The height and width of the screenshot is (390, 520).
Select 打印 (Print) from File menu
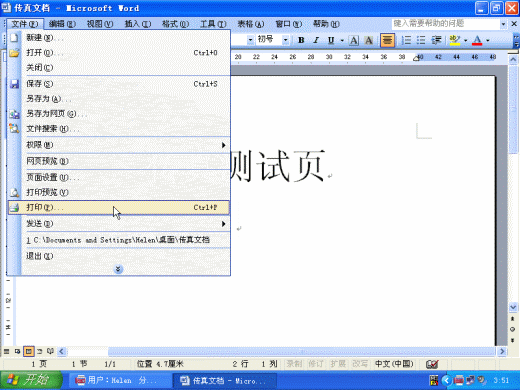[x=119, y=207]
